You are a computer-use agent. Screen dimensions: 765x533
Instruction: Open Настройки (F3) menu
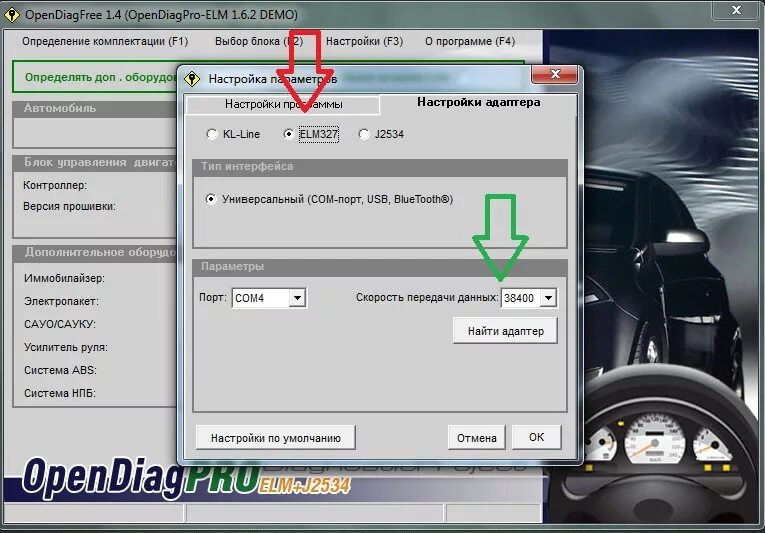(x=364, y=41)
